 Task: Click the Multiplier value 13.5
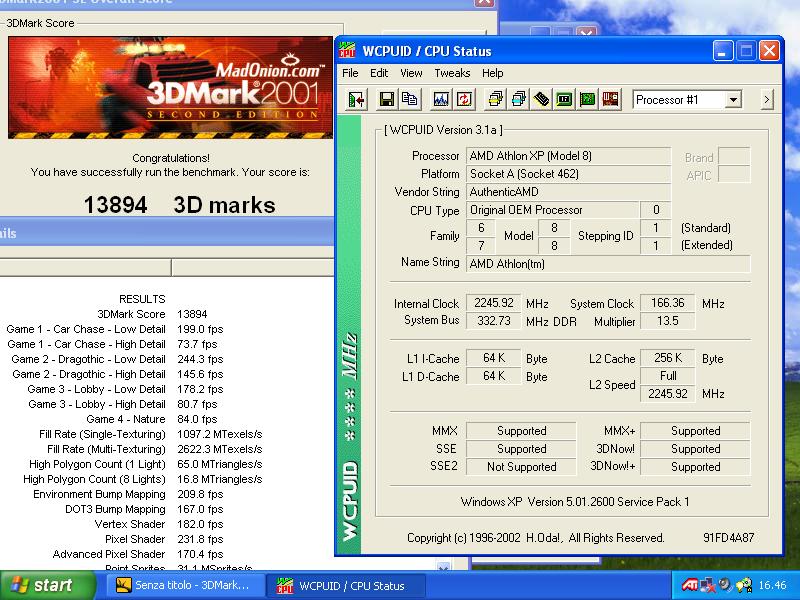pos(667,321)
